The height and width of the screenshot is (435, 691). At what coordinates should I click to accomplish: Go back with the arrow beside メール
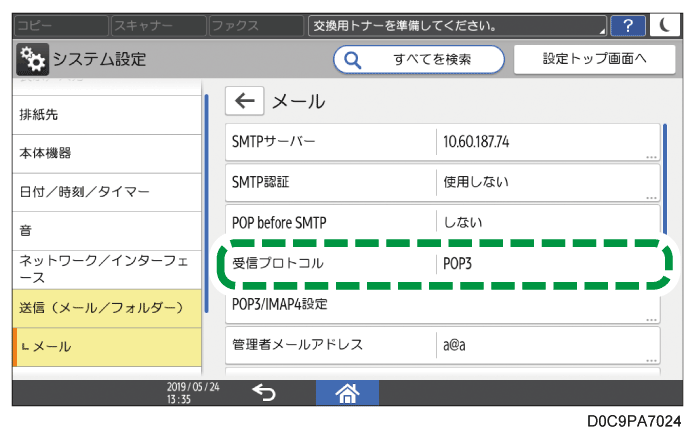click(245, 101)
